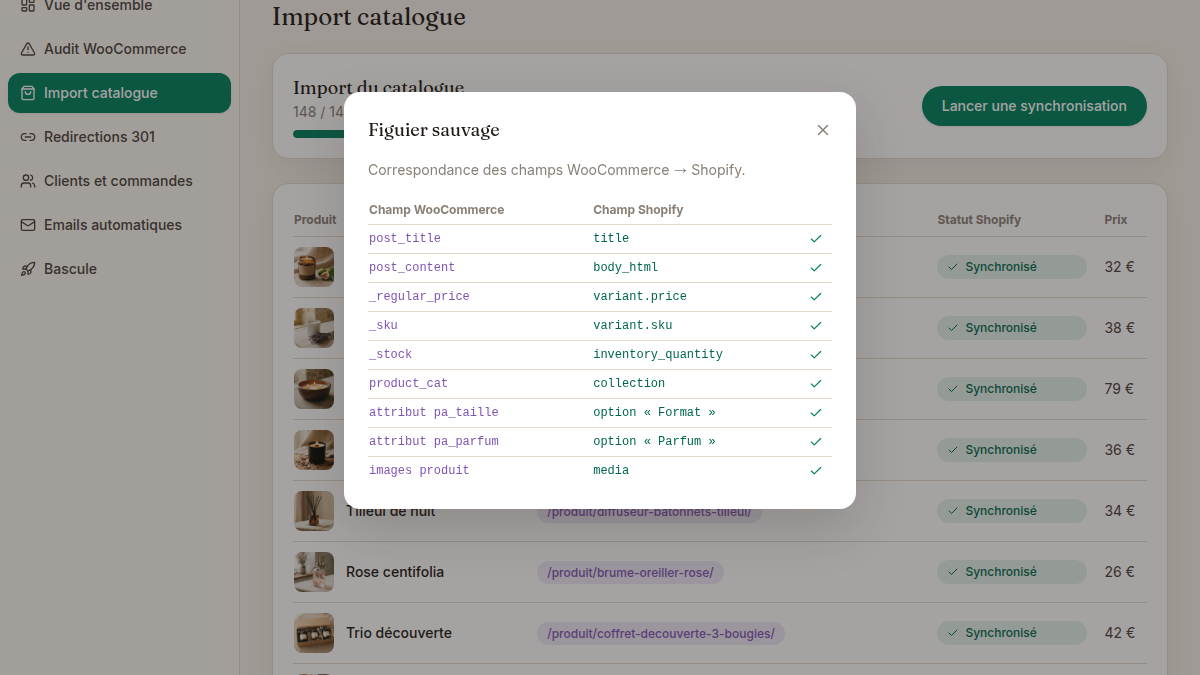Image resolution: width=1200 pixels, height=675 pixels.
Task: Click the Shopify field body_html
Action: pos(626,268)
